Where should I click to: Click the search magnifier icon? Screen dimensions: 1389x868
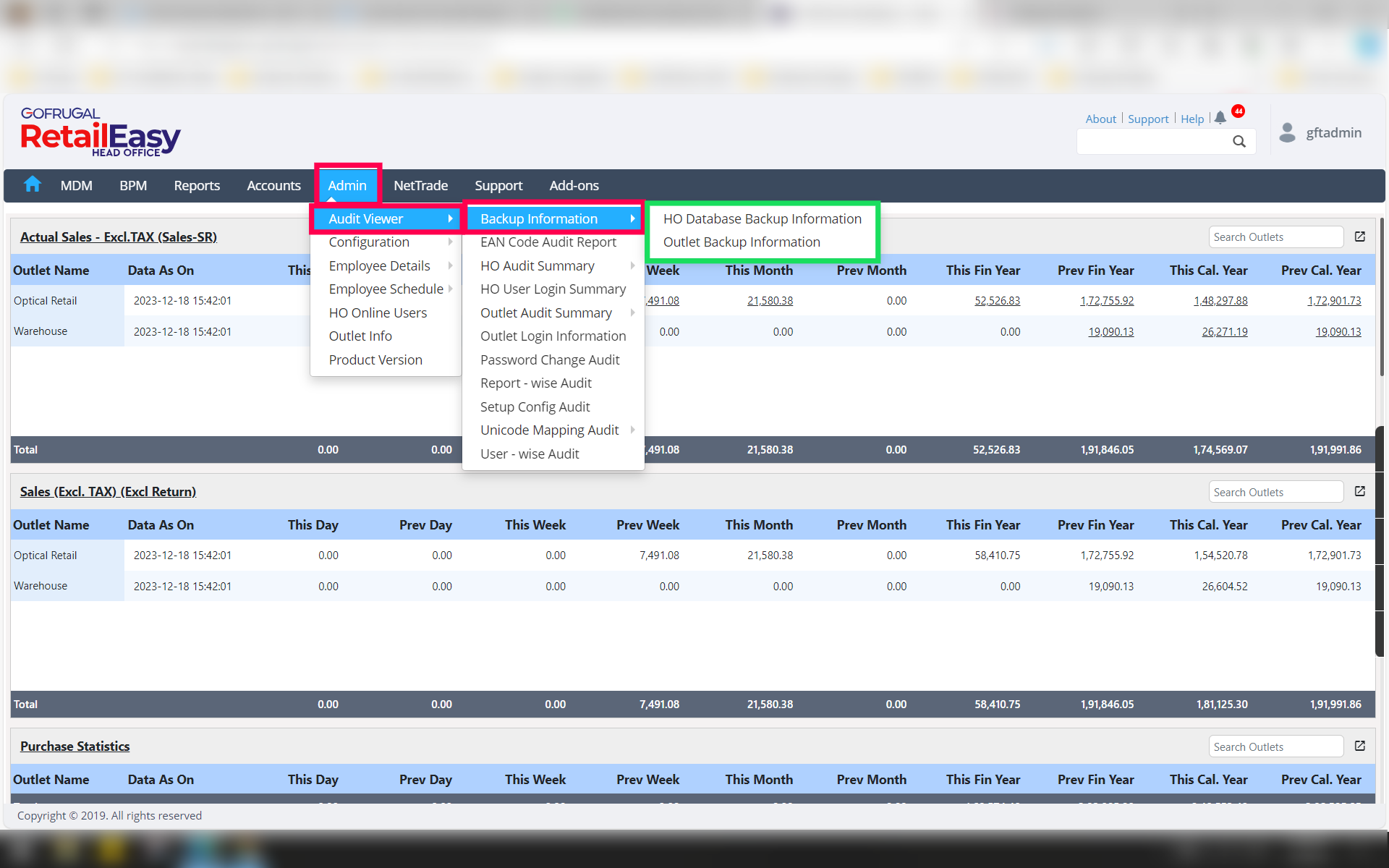point(1239,142)
